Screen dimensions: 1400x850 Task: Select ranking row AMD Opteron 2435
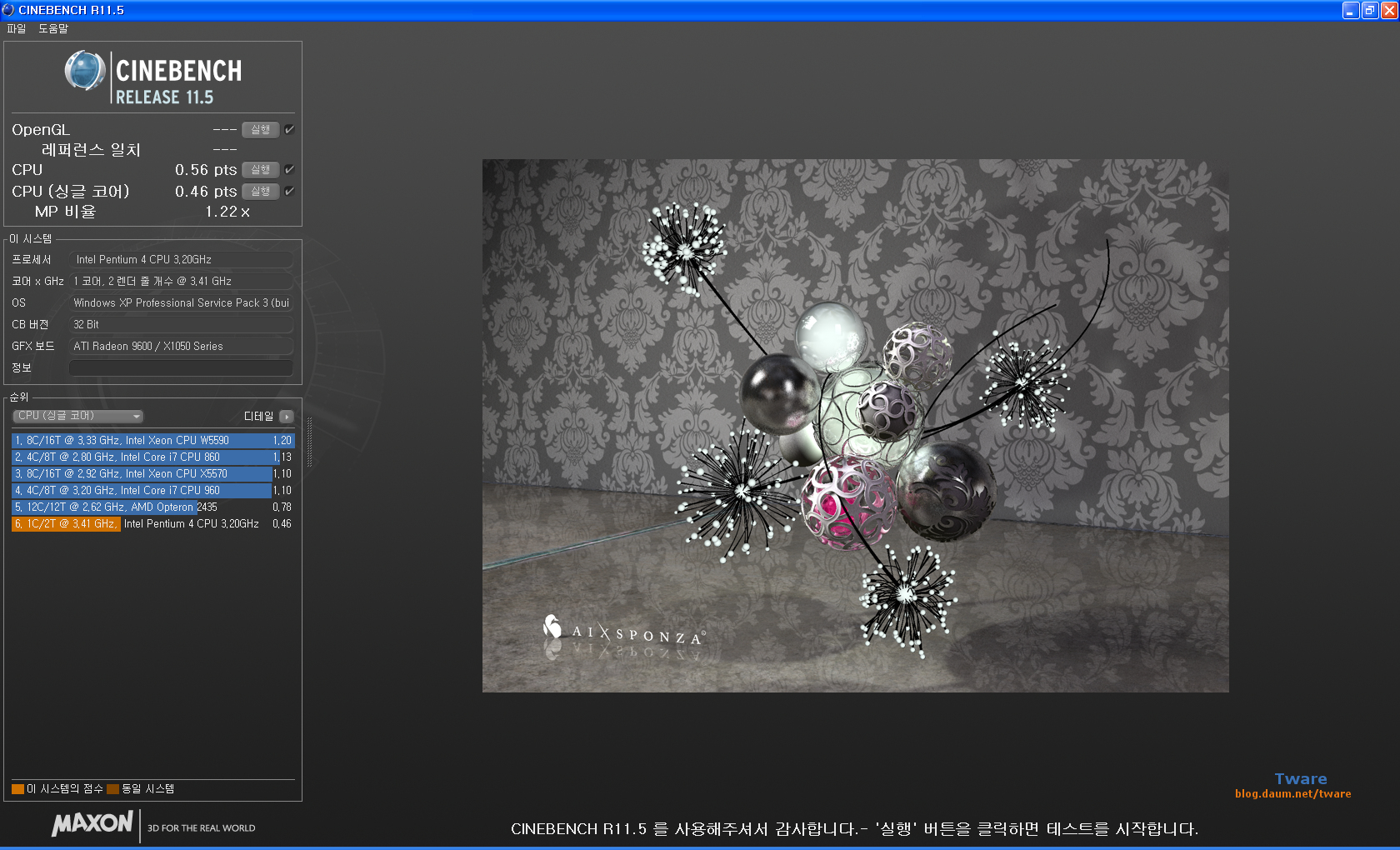point(153,507)
